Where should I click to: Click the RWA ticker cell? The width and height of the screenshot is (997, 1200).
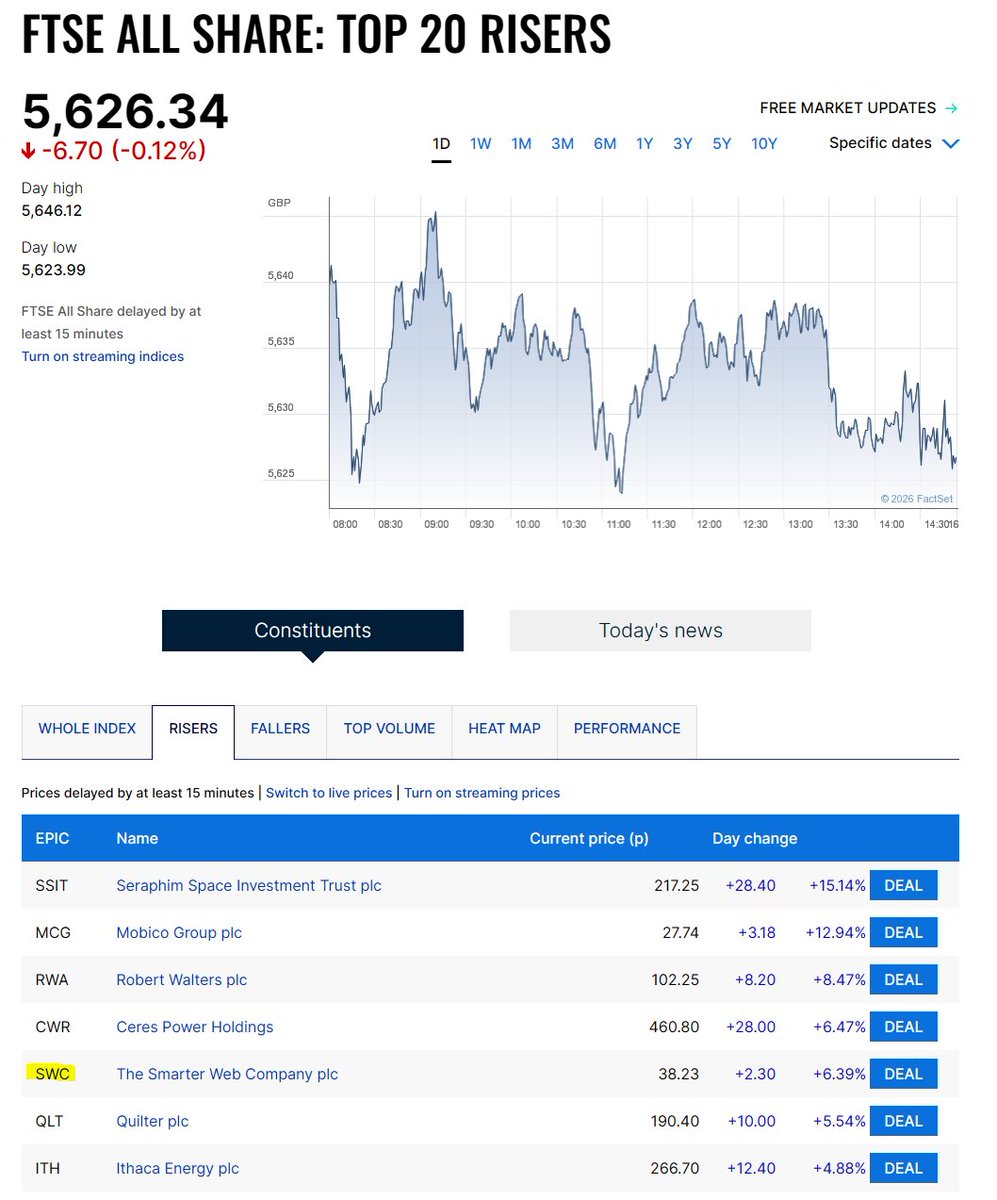(52, 980)
